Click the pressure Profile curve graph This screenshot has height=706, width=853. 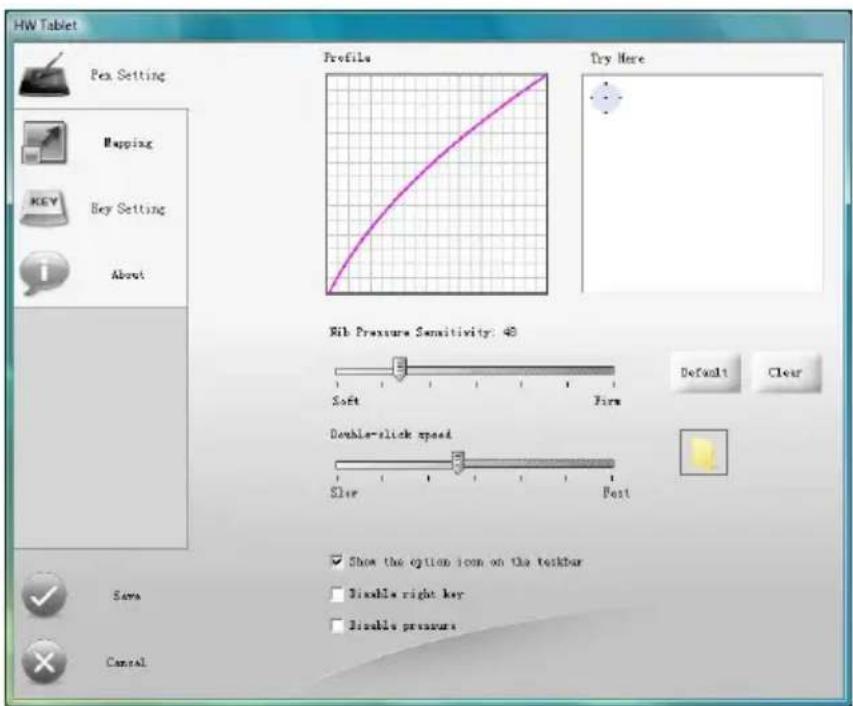pyautogui.click(x=437, y=184)
